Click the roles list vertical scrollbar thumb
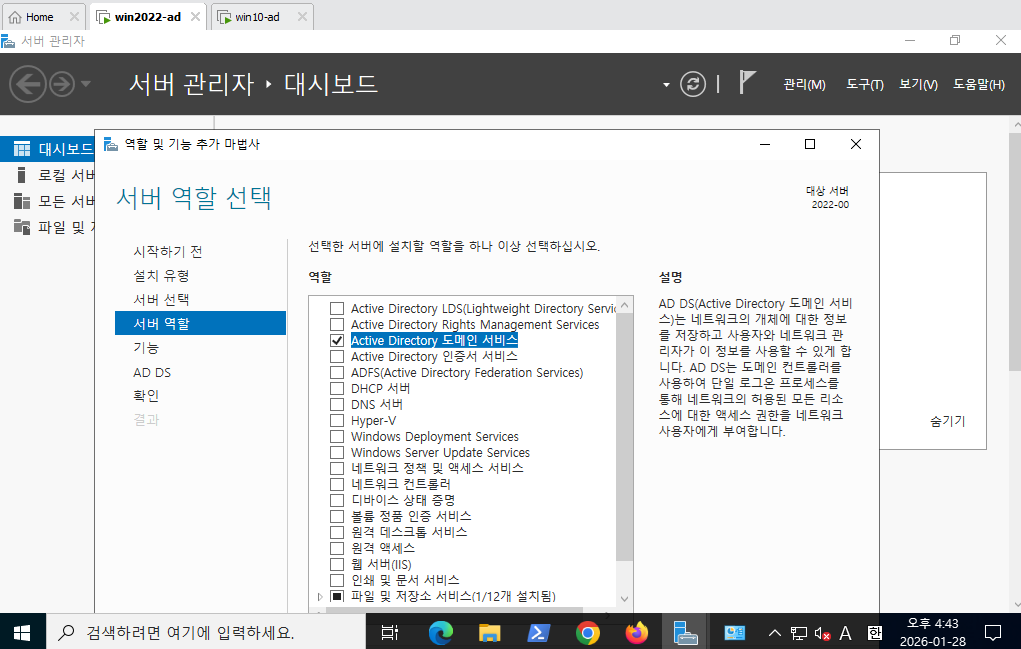The image size is (1021, 649). point(624,436)
